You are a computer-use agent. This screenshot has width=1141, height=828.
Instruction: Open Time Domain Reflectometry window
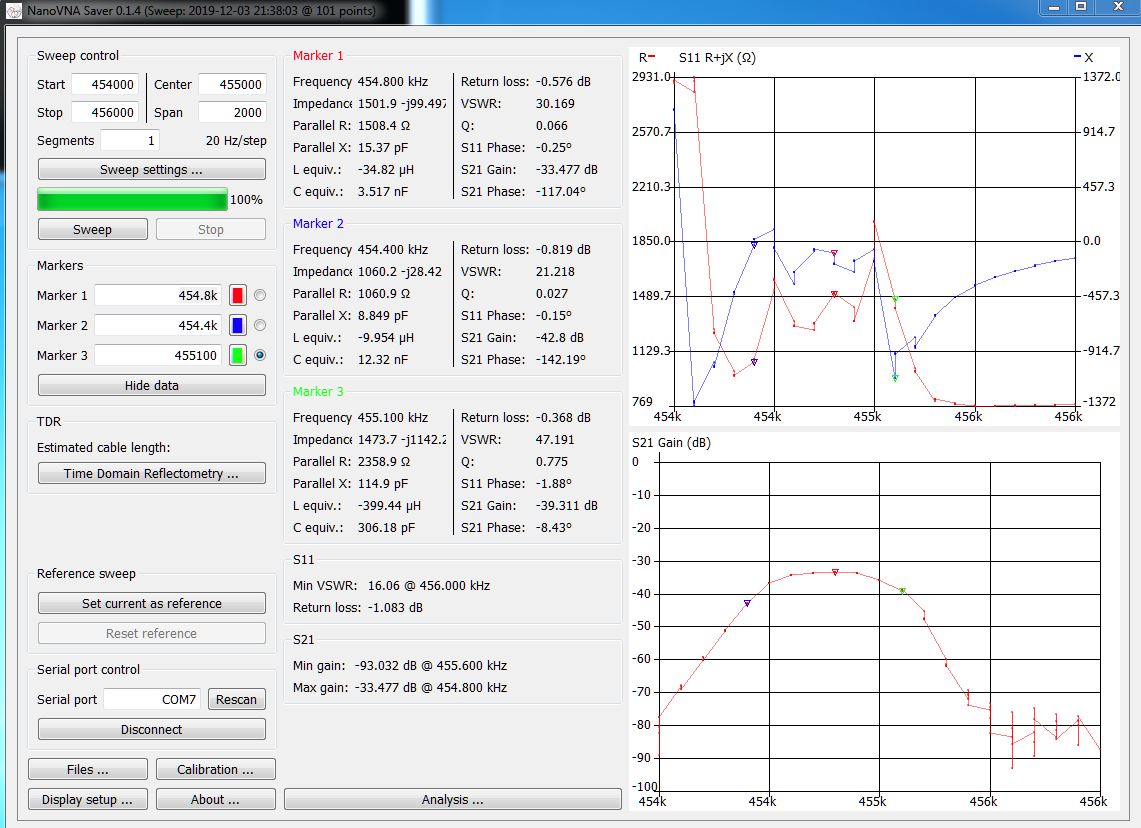click(152, 474)
